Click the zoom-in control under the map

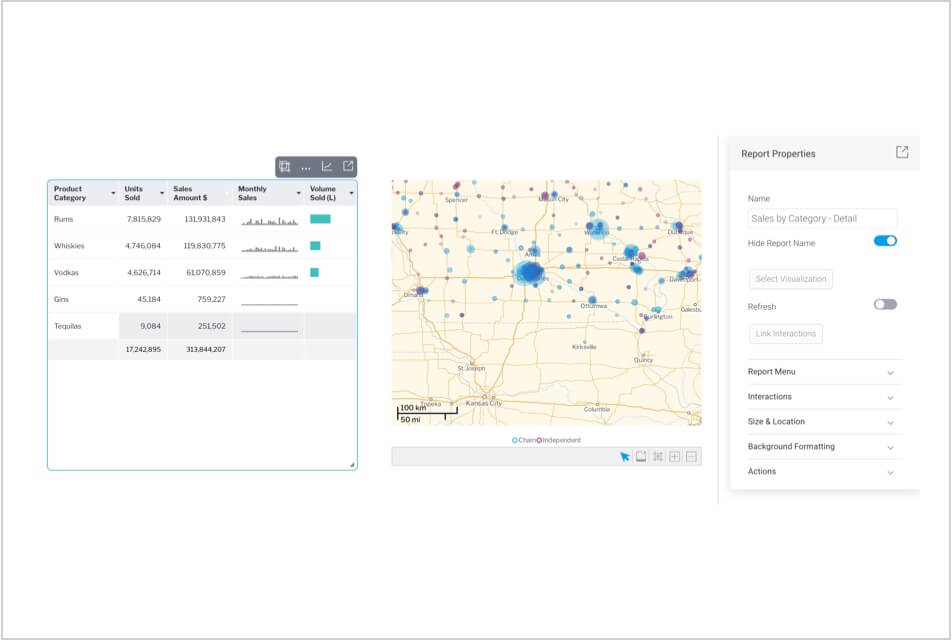click(x=675, y=457)
